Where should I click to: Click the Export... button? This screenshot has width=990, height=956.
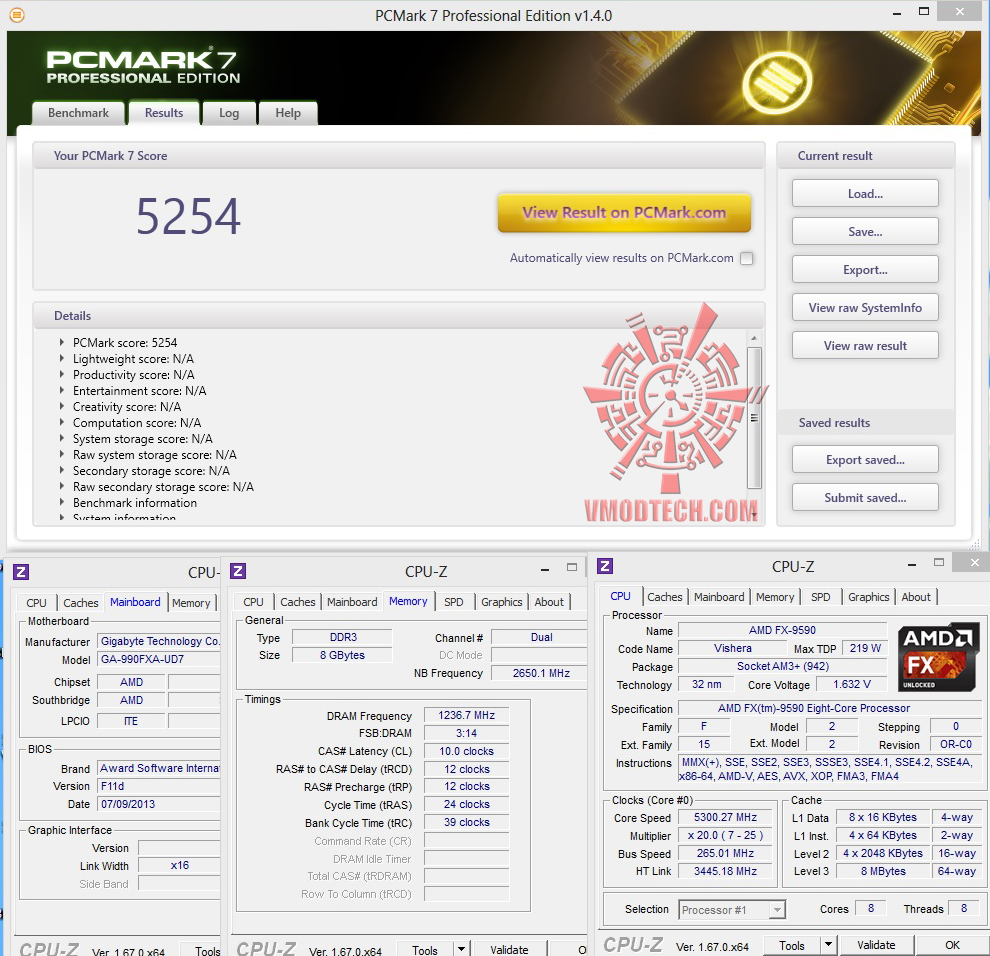click(x=865, y=270)
